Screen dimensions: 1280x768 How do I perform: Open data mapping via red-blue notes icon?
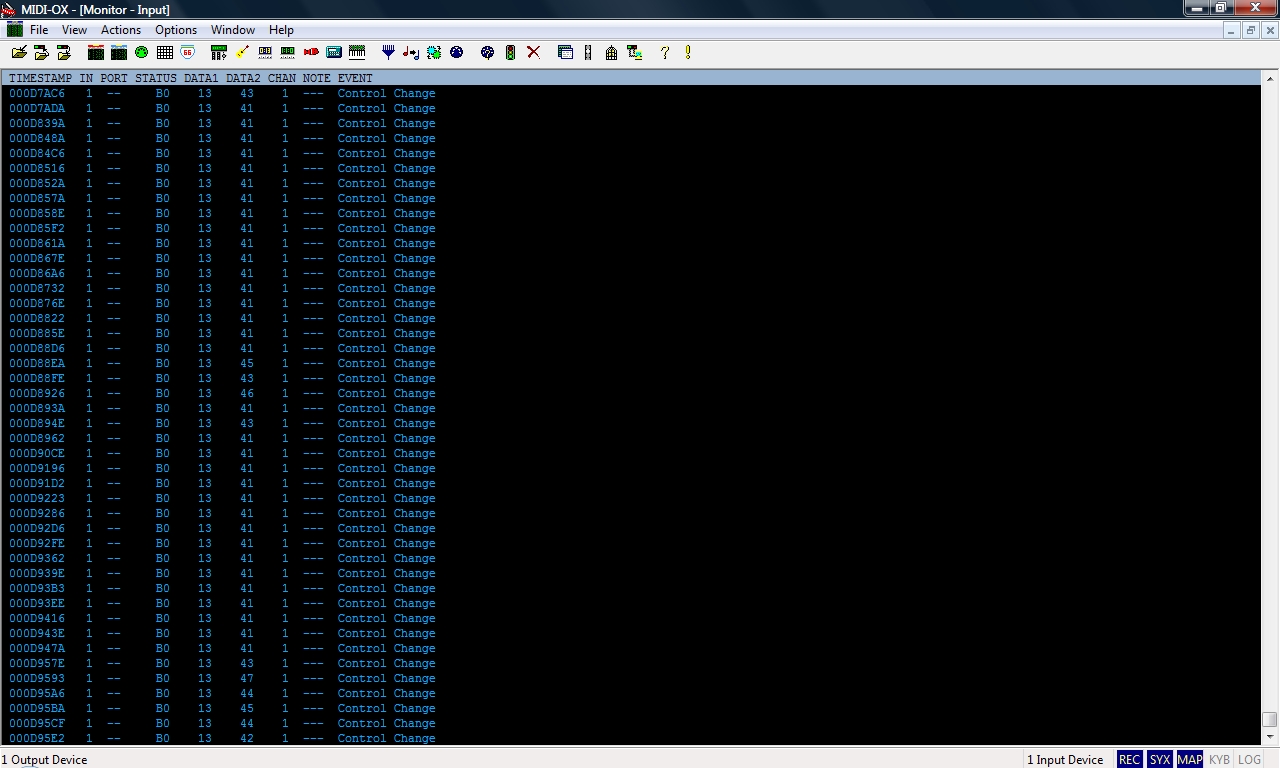(x=411, y=52)
